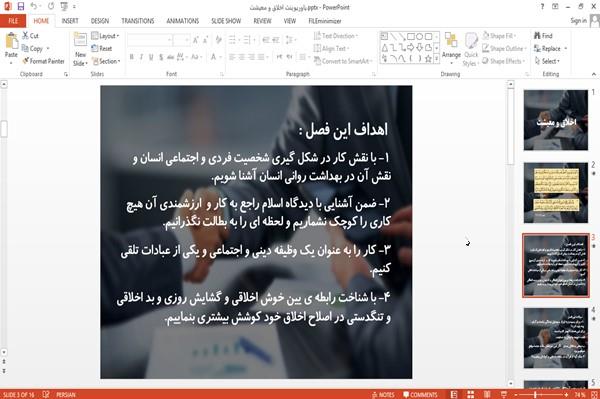Viewport: 600px width, 399px height.
Task: Open the REVIEW tab
Action: (262, 21)
